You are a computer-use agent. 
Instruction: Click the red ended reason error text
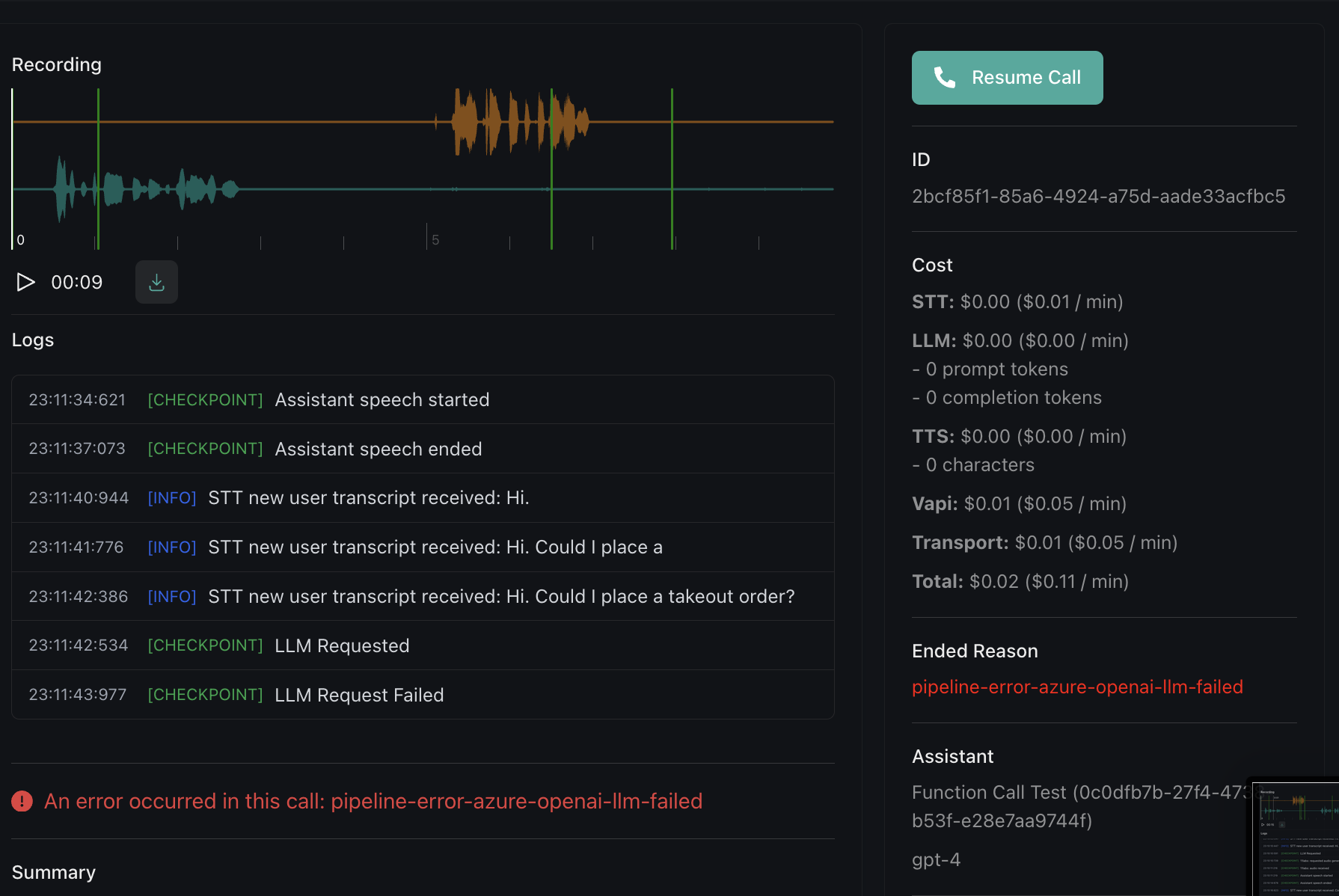coord(1077,687)
